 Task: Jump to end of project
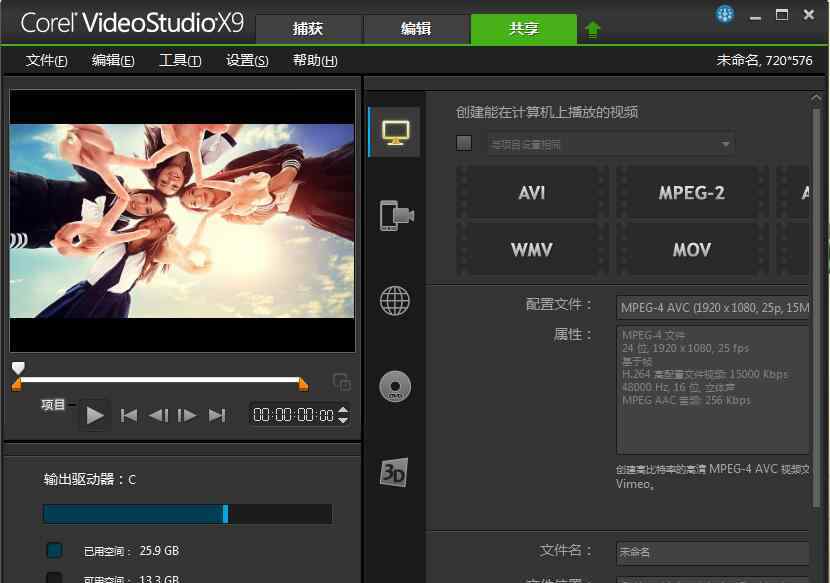(217, 416)
